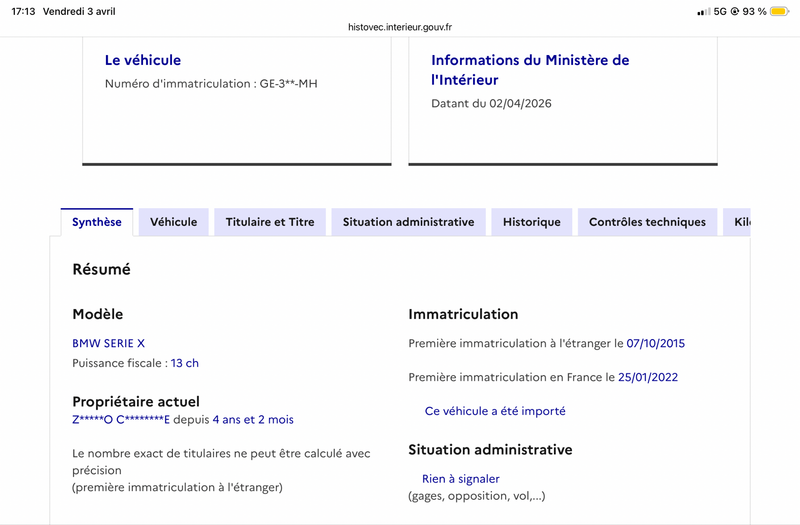The height and width of the screenshot is (525, 800).
Task: Click the 'Immatriculation' heading
Action: point(463,314)
